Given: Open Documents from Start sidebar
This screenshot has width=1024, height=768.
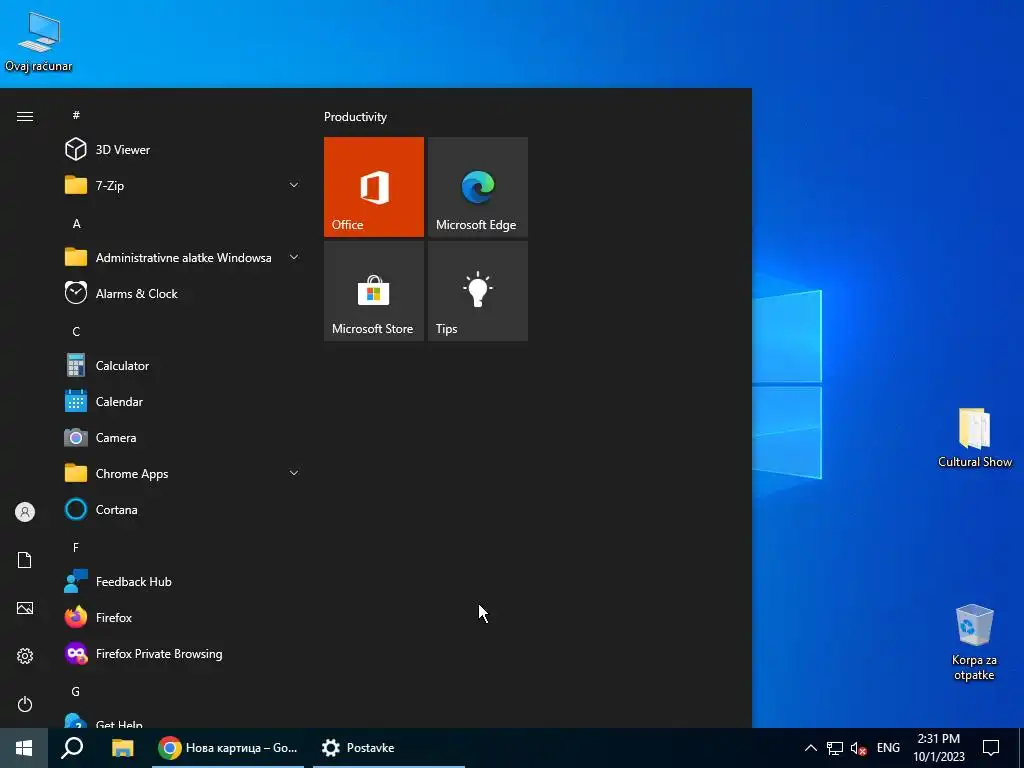Looking at the screenshot, I should click(25, 560).
